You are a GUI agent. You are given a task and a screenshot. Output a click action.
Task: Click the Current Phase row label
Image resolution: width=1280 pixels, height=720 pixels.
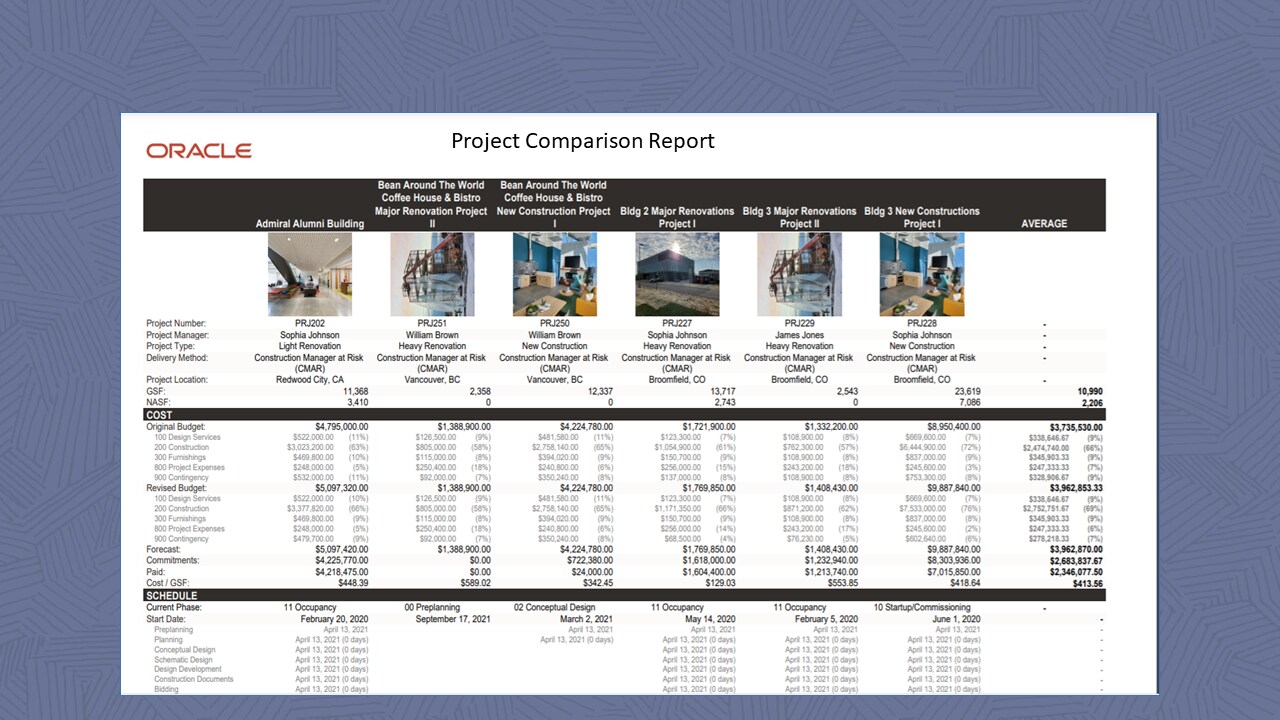point(174,608)
